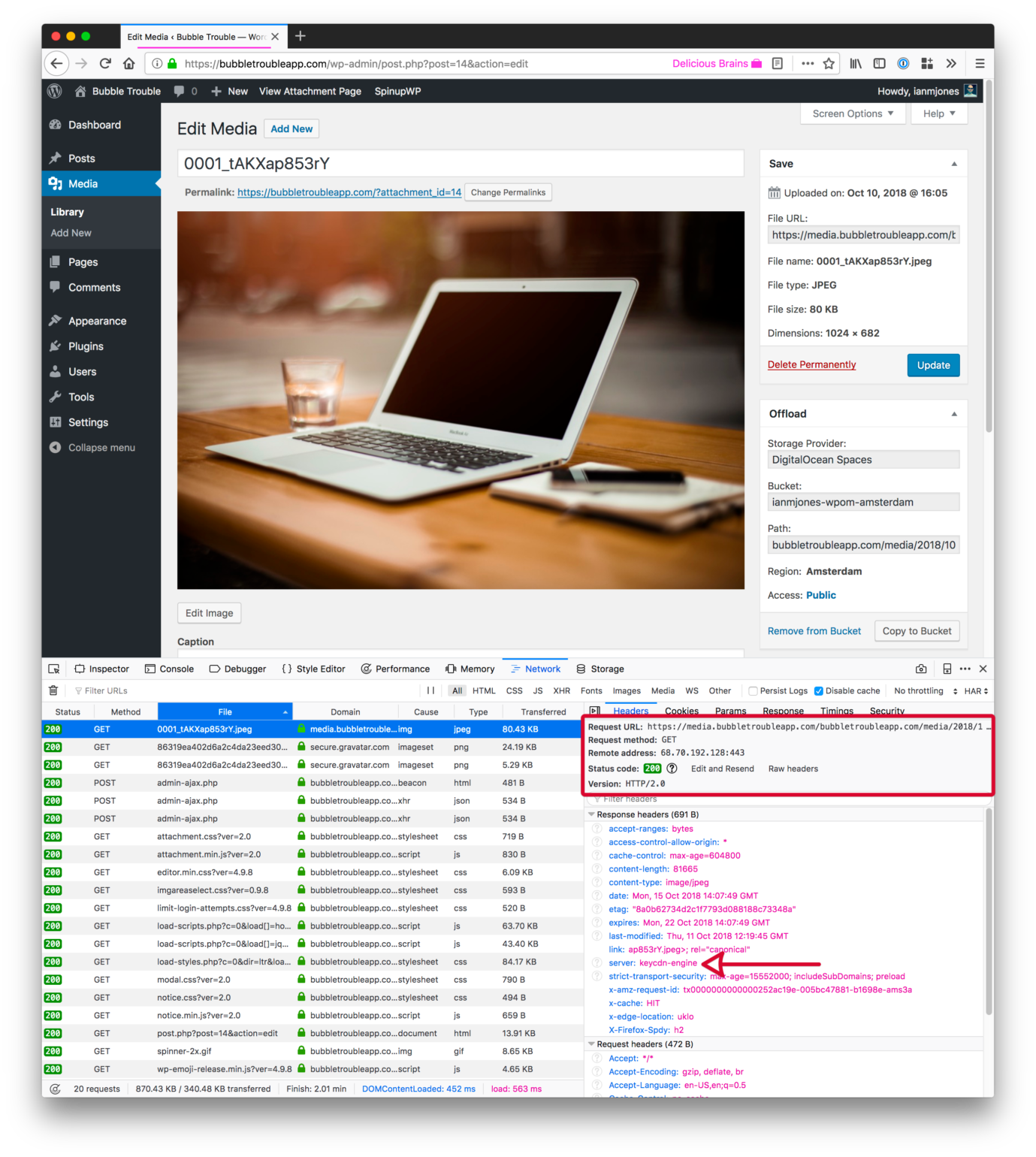
Task: Click Edit and Resend in request headers
Action: tap(722, 769)
